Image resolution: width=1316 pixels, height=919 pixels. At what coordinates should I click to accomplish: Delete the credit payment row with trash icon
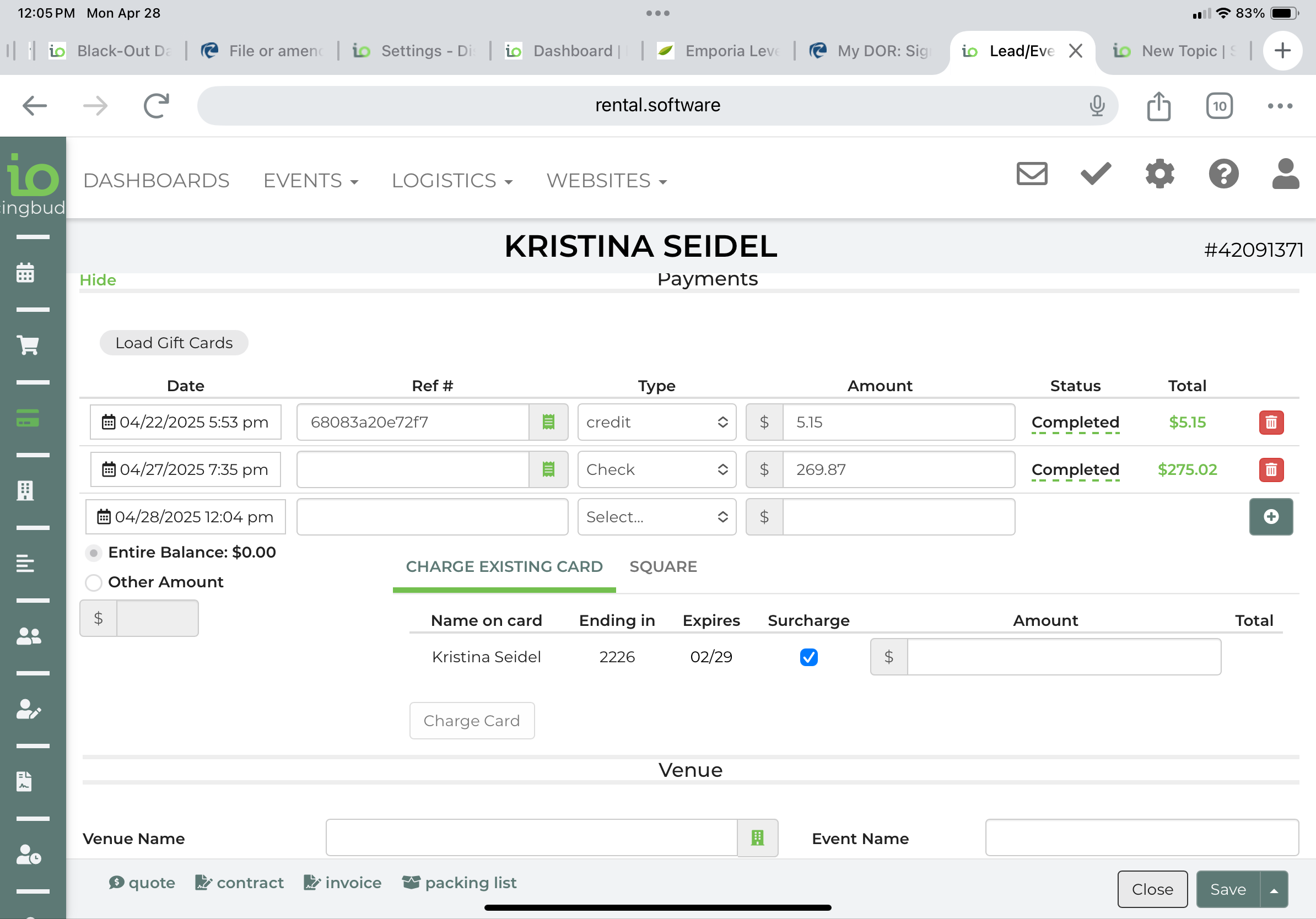coord(1271,422)
